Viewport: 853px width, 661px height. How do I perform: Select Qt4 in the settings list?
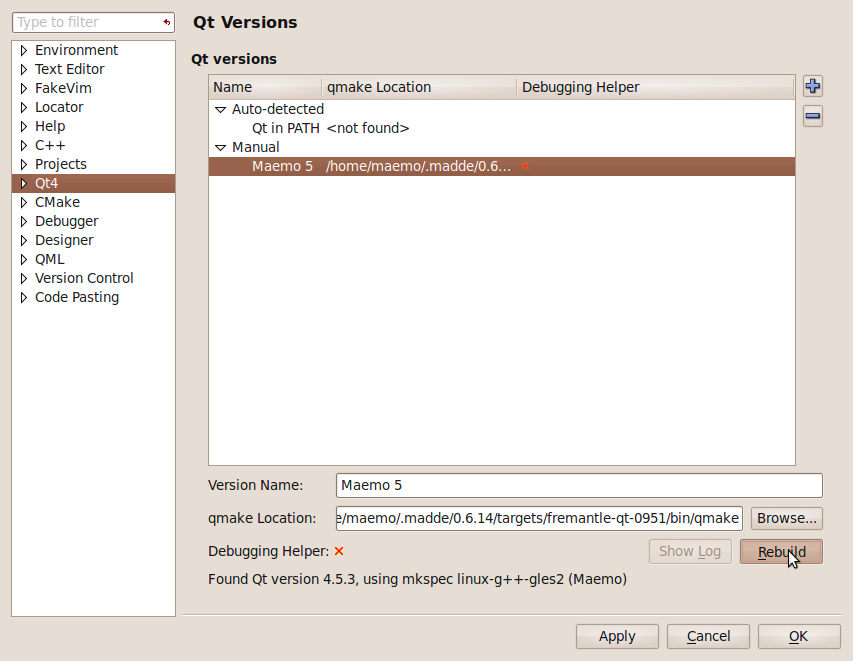pyautogui.click(x=47, y=183)
